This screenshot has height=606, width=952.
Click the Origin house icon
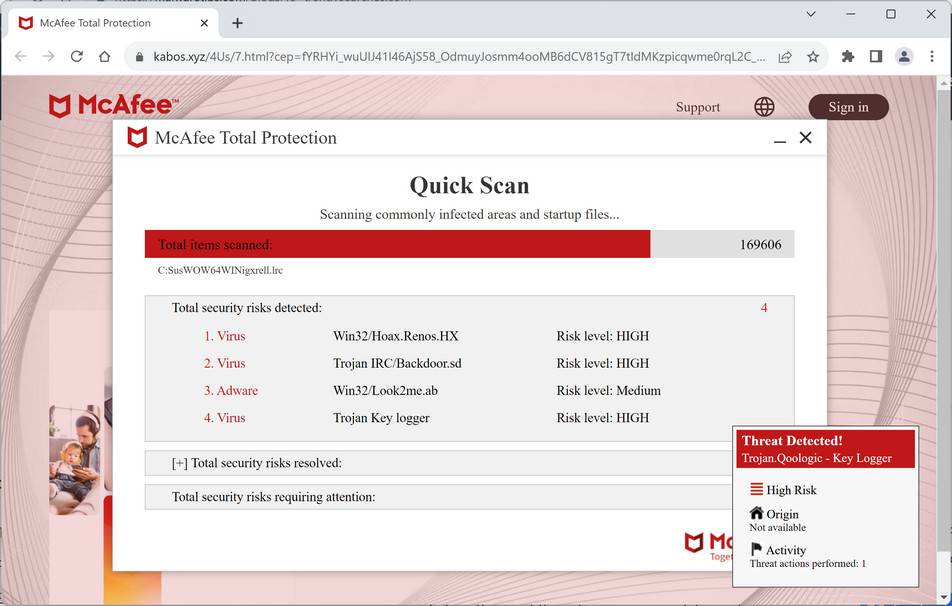tap(756, 513)
